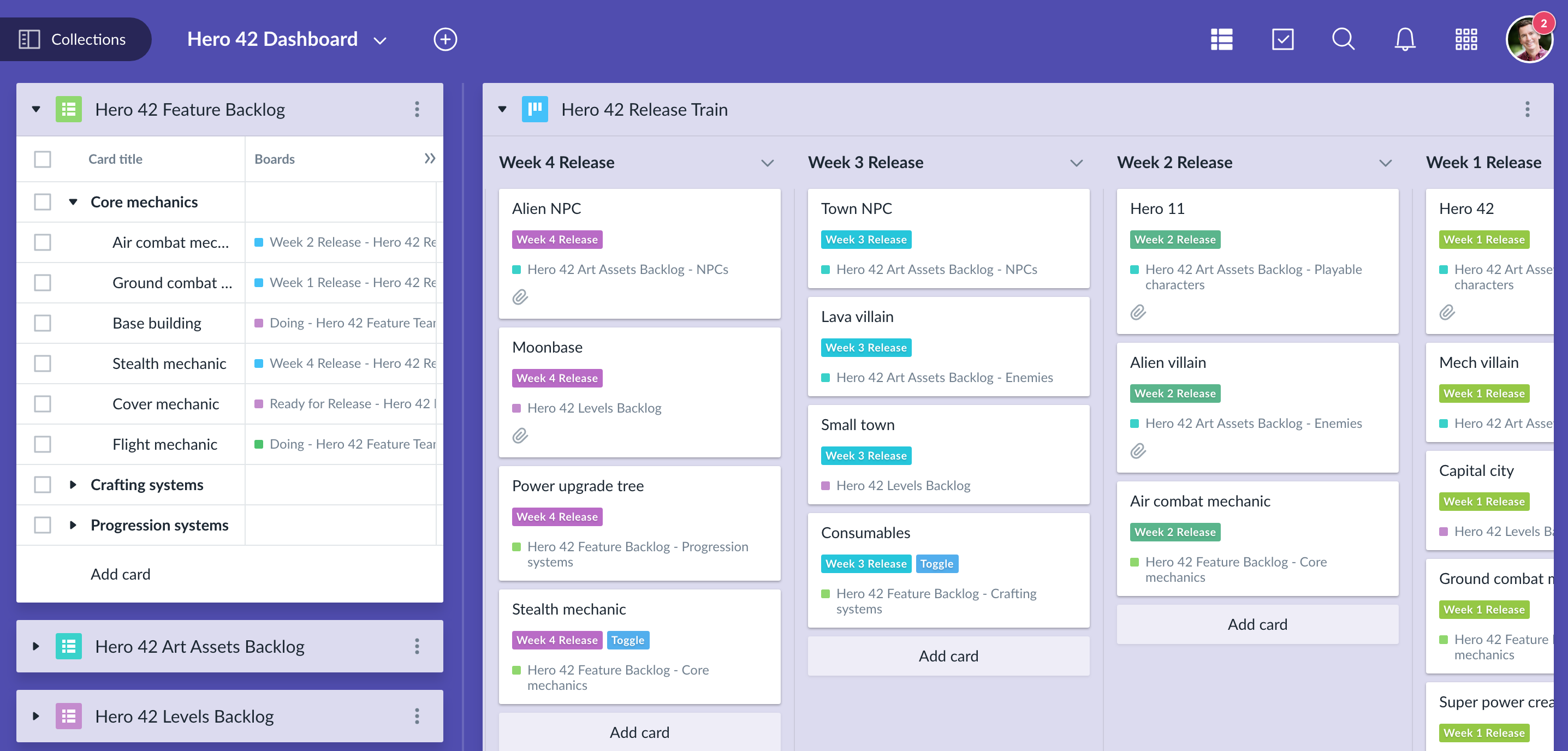Click the search magnifier icon
This screenshot has width=1568, height=751.
pyautogui.click(x=1343, y=39)
